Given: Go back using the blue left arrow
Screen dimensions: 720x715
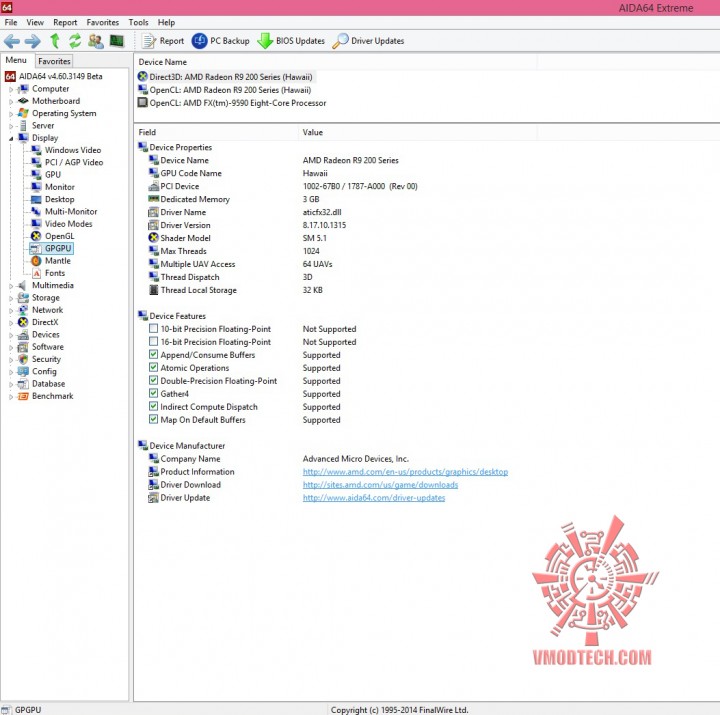Looking at the screenshot, I should (12, 41).
